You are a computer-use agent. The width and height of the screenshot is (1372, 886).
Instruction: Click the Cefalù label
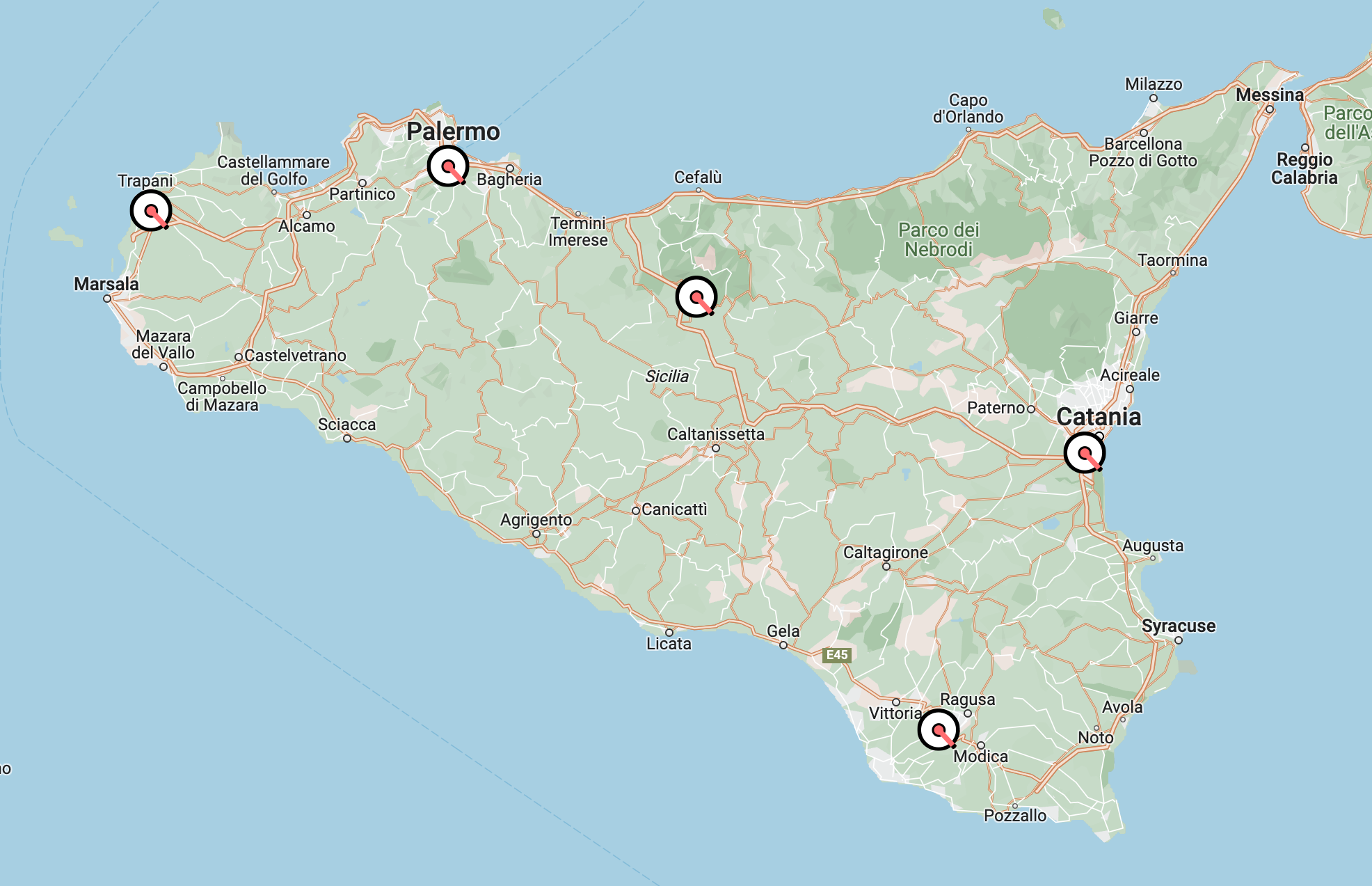coord(698,177)
